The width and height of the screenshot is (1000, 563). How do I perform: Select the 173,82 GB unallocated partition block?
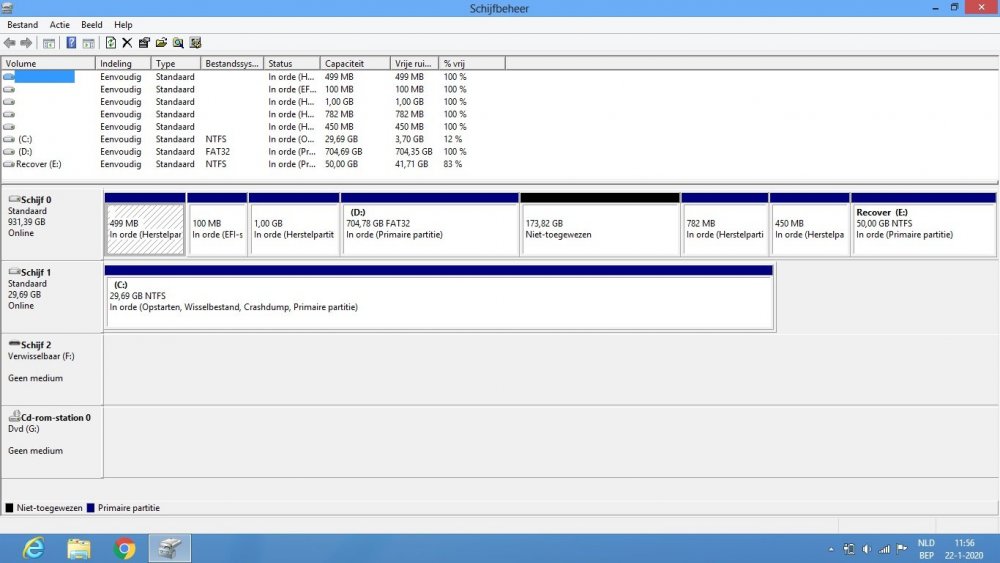pos(600,230)
